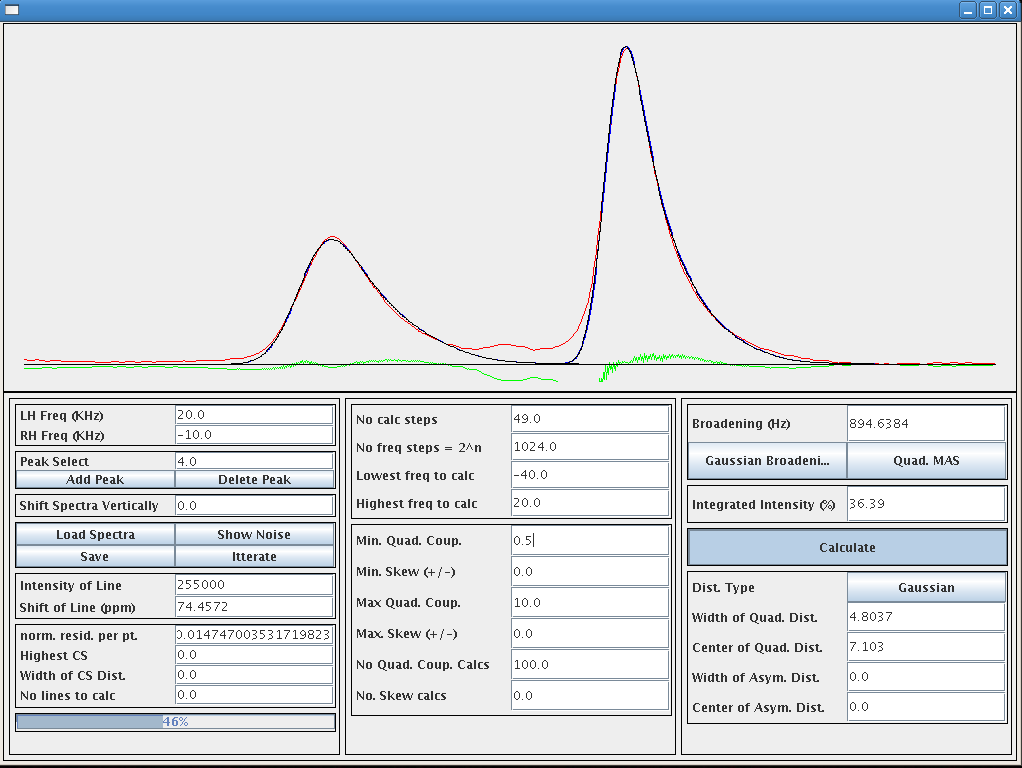Viewport: 1022px width, 768px height.
Task: Switch the Quad. MAS mode button
Action: tap(926, 461)
